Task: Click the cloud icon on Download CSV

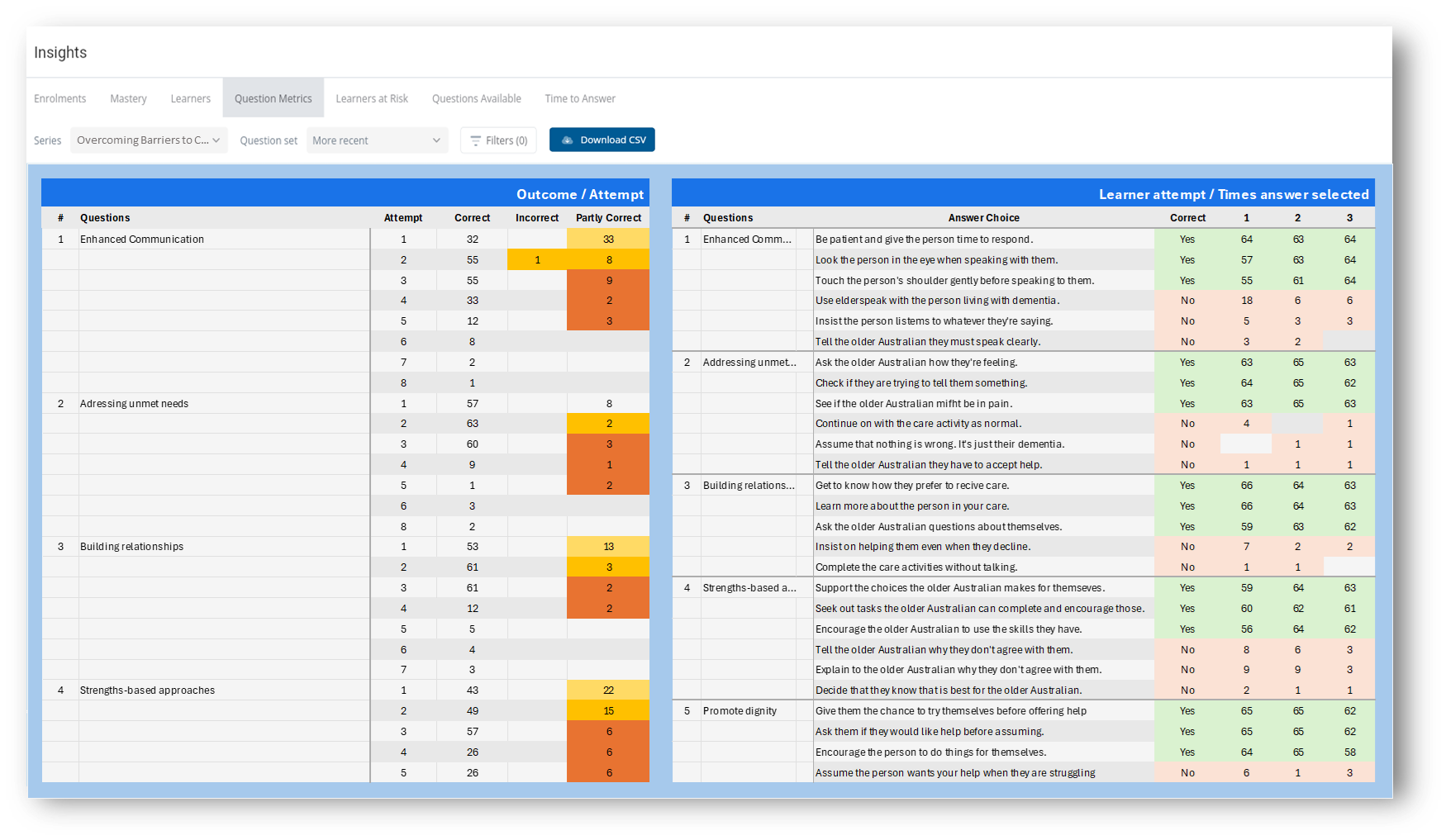Action: [x=567, y=140]
